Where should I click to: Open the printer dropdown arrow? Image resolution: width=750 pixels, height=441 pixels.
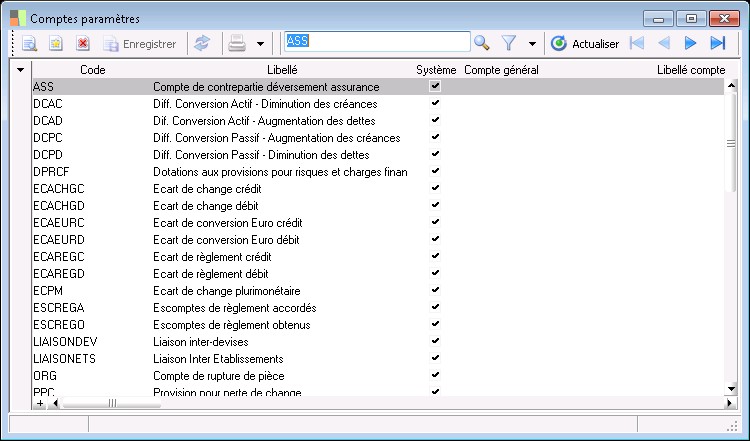[260, 44]
